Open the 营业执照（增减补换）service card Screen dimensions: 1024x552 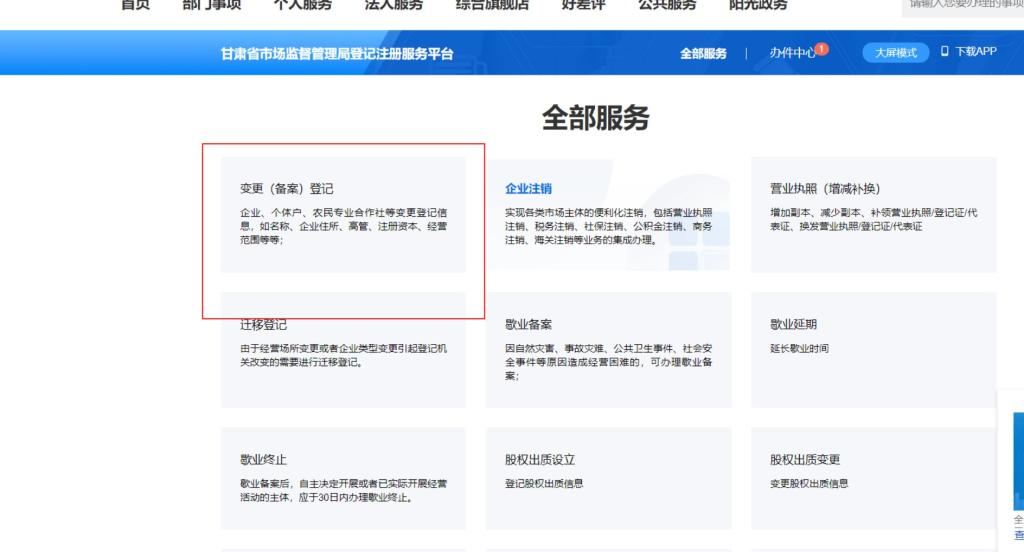pyautogui.click(x=873, y=214)
